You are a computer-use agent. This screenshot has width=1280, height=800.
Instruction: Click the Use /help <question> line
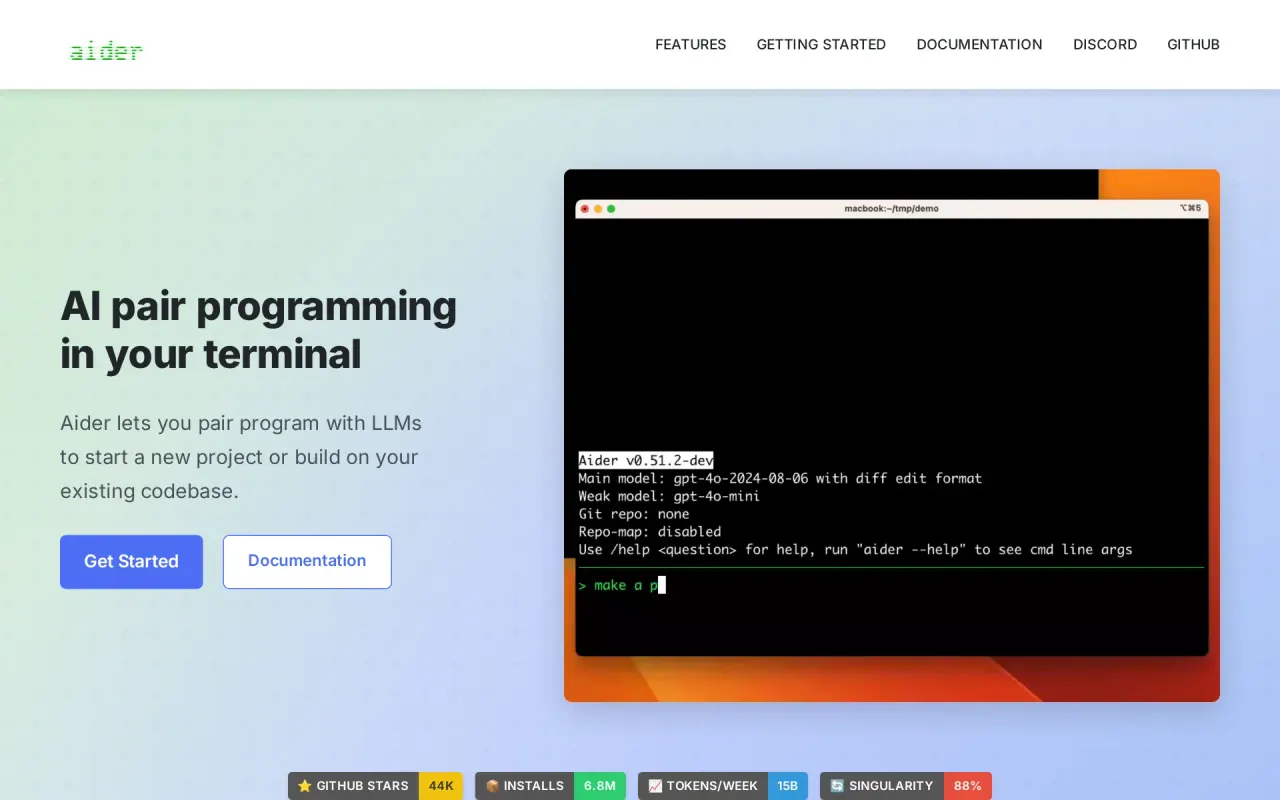pos(855,550)
